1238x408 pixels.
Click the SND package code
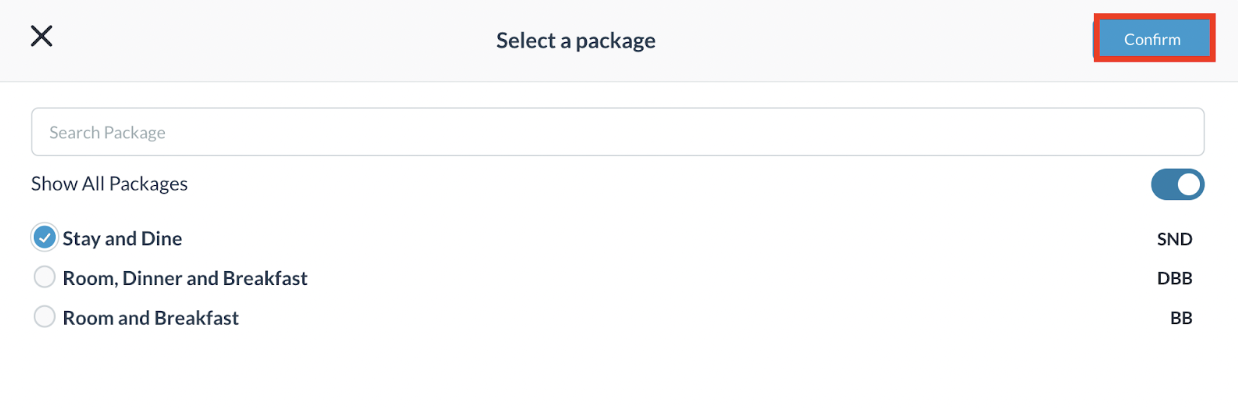click(x=1175, y=239)
